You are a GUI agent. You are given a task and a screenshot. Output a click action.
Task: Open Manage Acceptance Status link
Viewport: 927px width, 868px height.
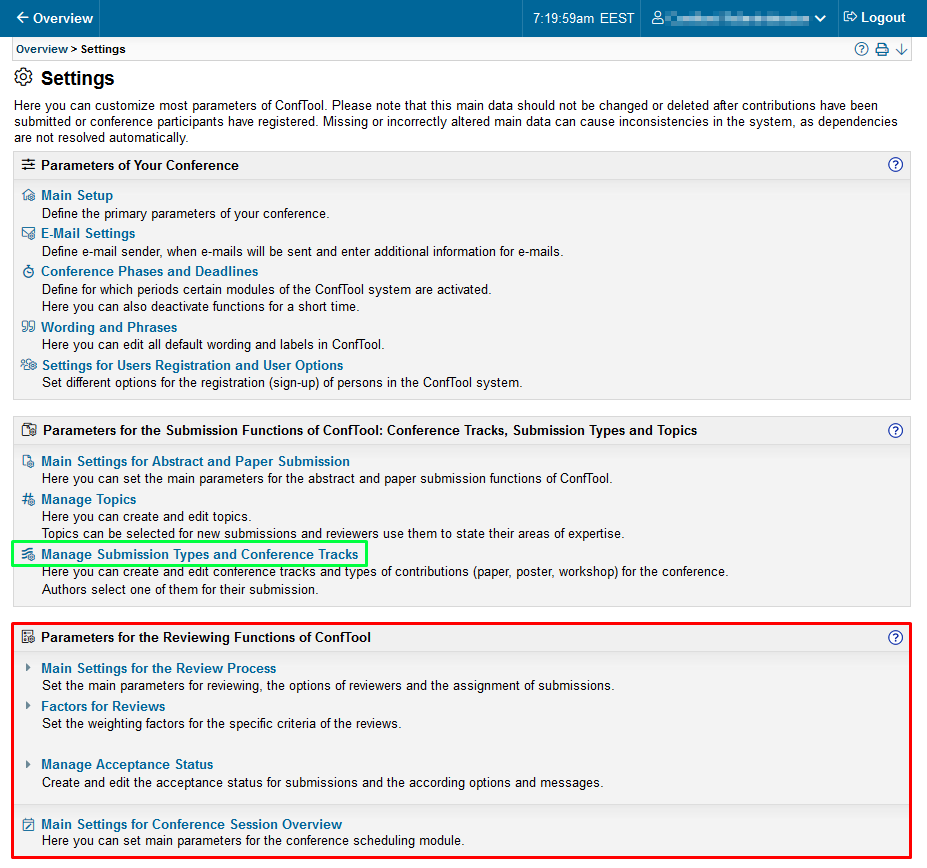click(127, 765)
